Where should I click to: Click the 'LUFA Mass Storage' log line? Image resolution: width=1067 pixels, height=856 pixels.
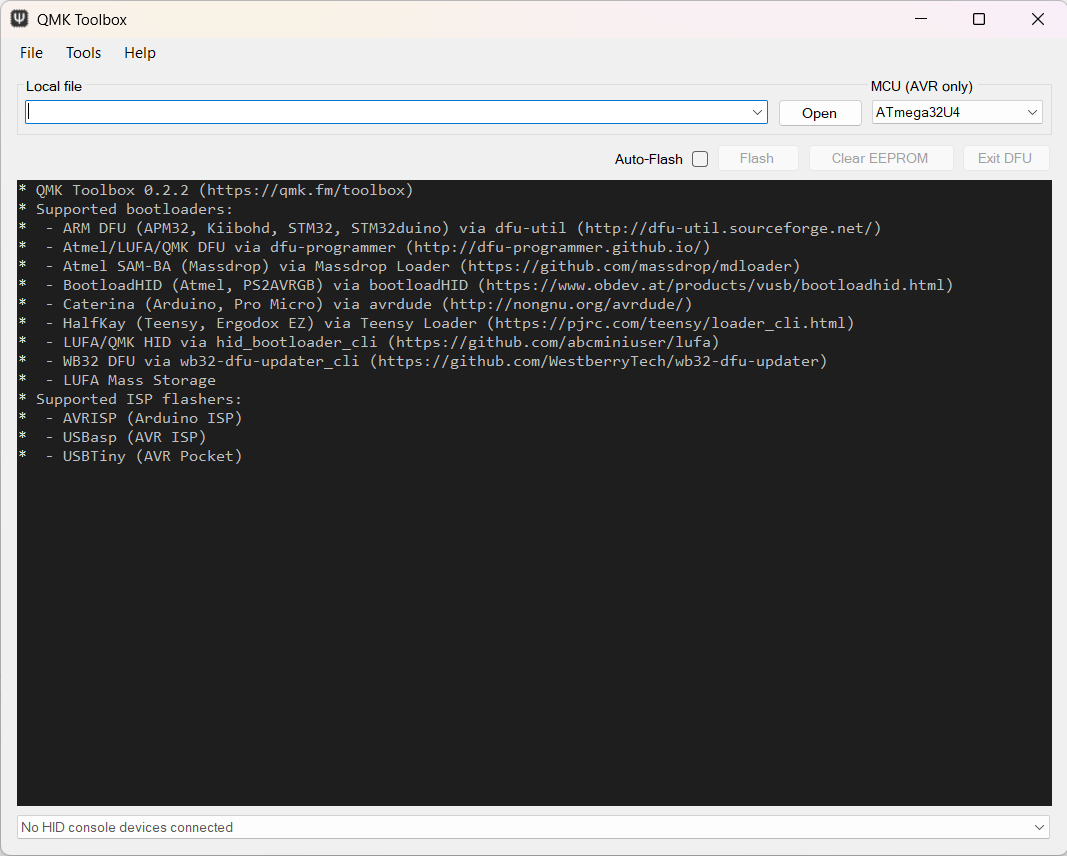click(x=117, y=381)
